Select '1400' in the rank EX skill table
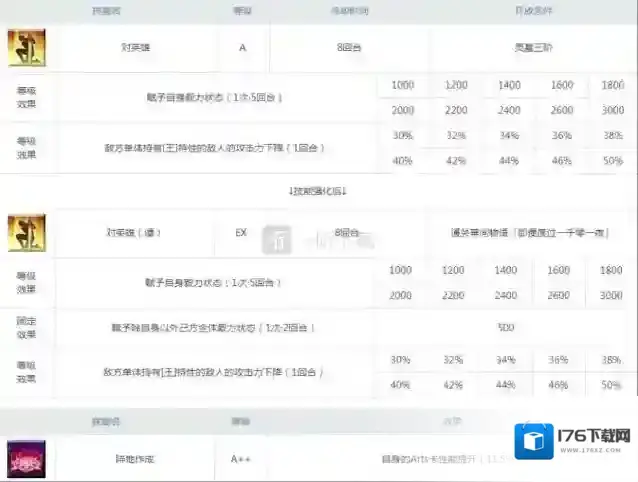Viewport: 638px width, 482px height. [506, 270]
